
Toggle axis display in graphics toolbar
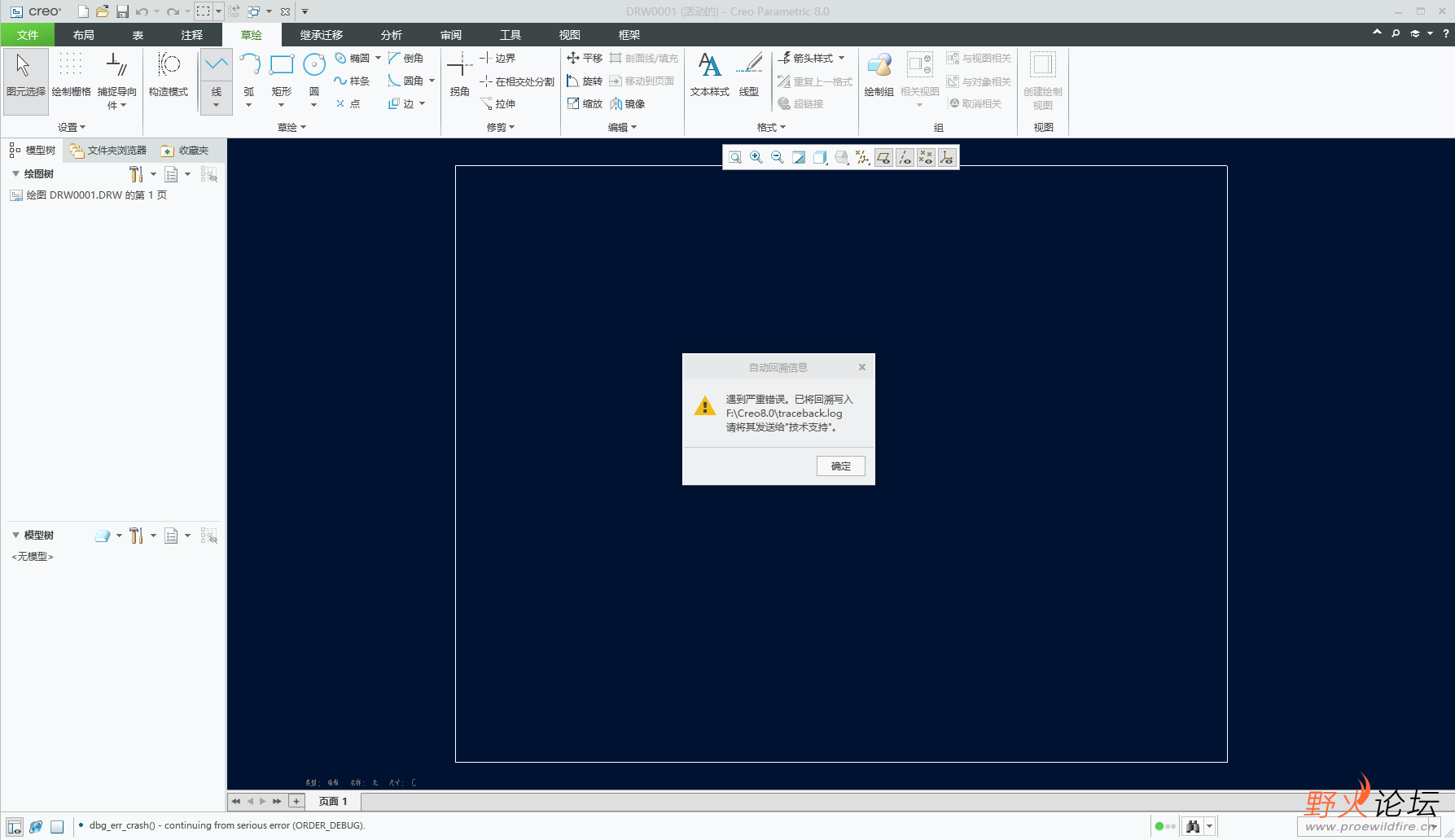(x=905, y=157)
